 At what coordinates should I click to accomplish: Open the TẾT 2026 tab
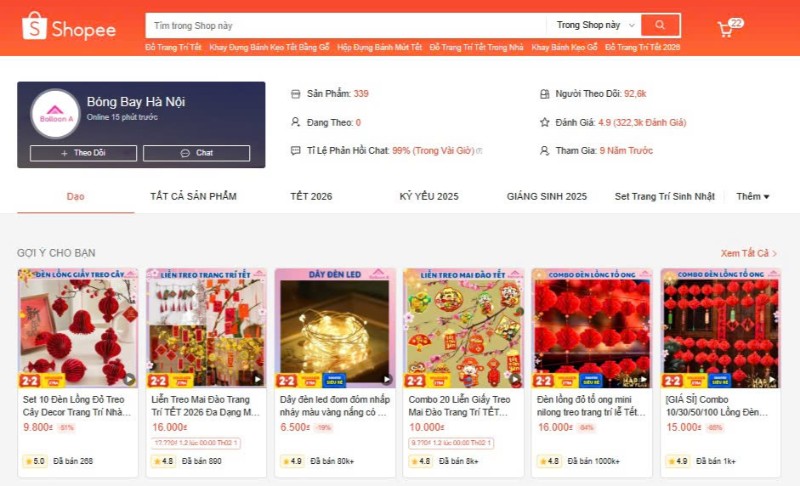tap(311, 196)
